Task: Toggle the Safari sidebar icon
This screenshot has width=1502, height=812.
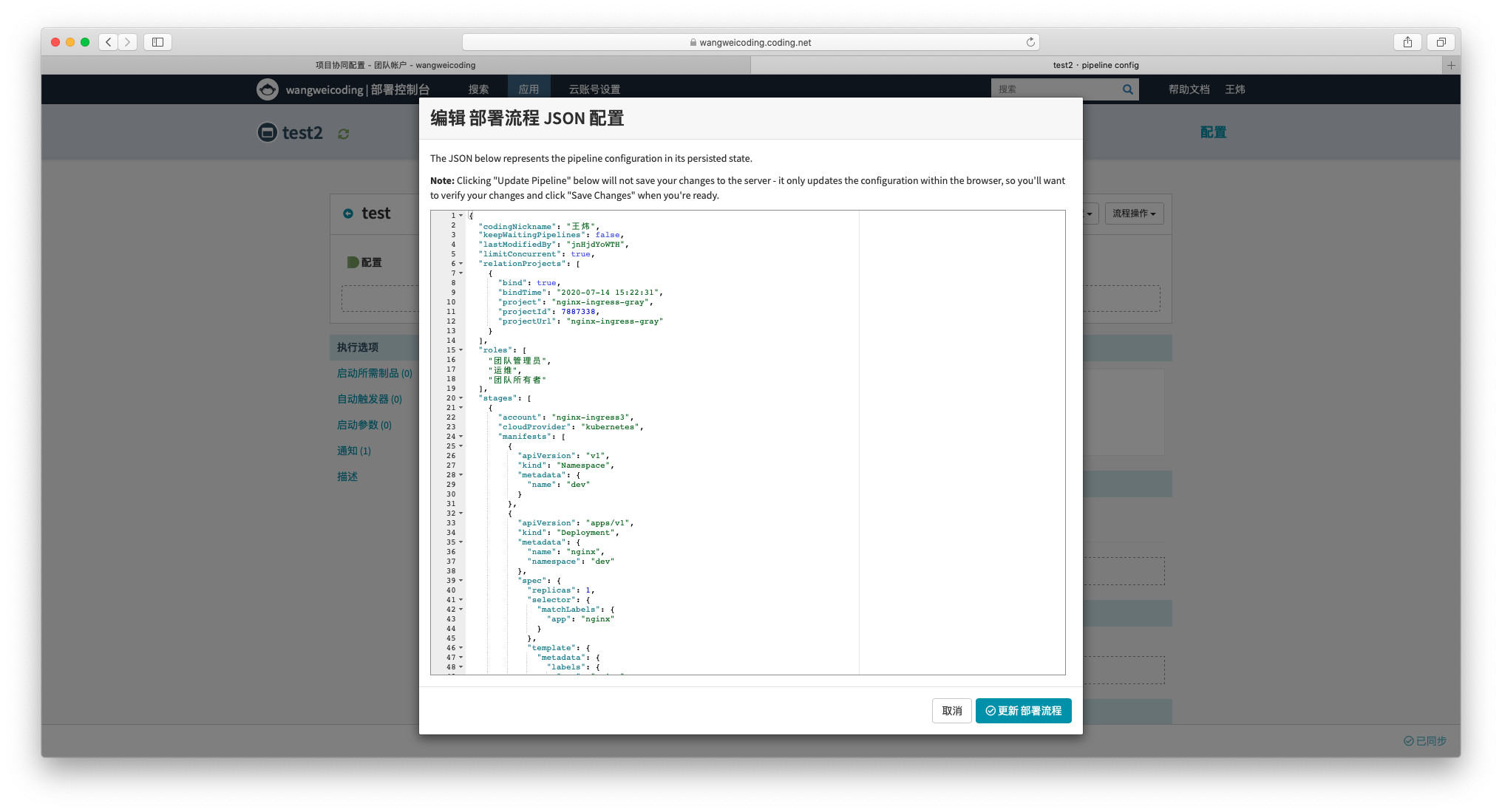Action: (157, 42)
